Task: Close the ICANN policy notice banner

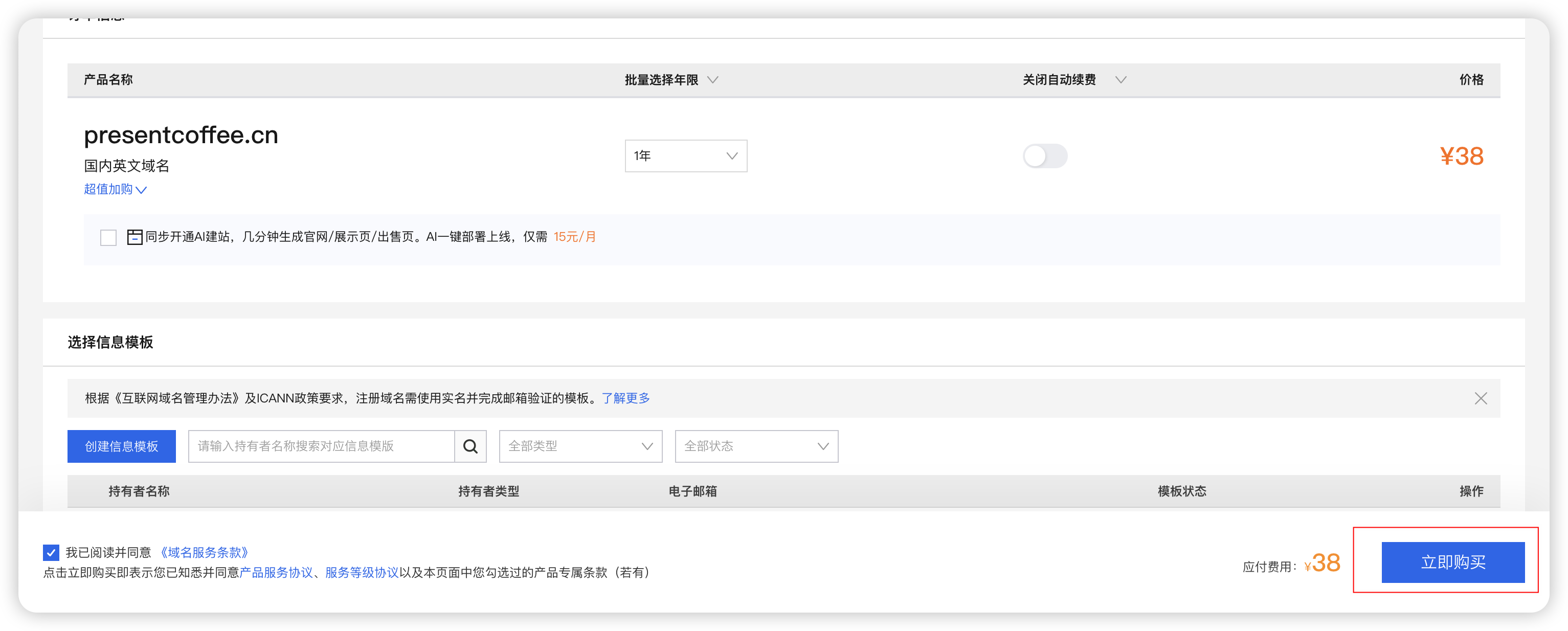Action: tap(1481, 398)
